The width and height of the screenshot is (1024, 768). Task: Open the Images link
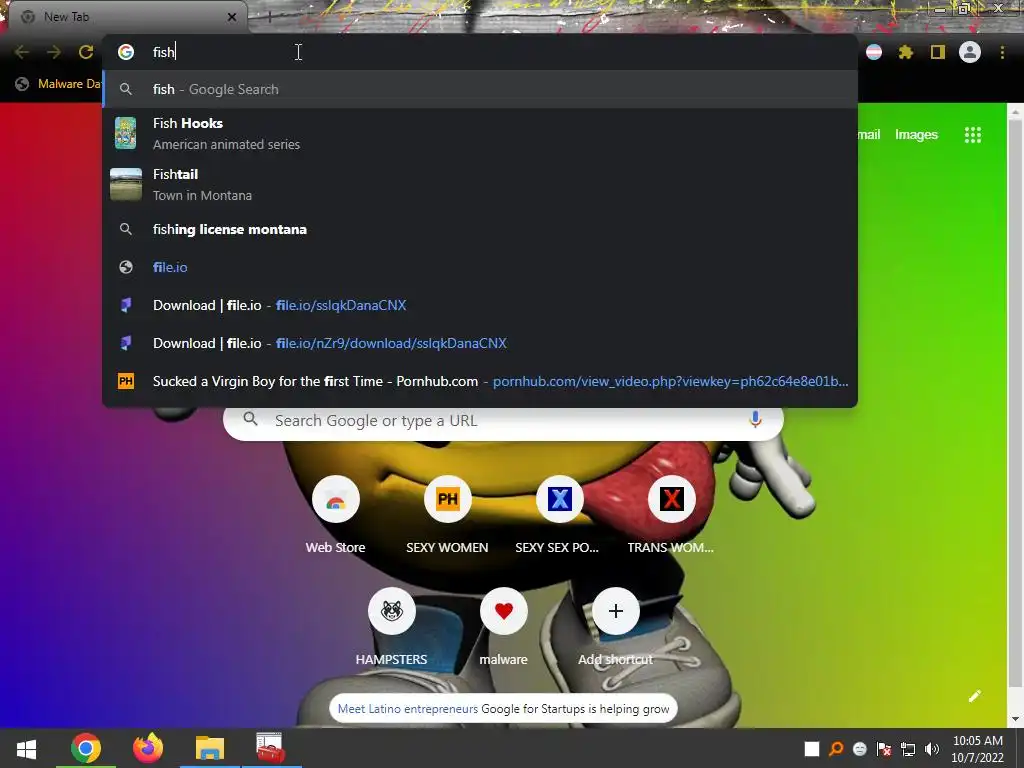click(916, 135)
